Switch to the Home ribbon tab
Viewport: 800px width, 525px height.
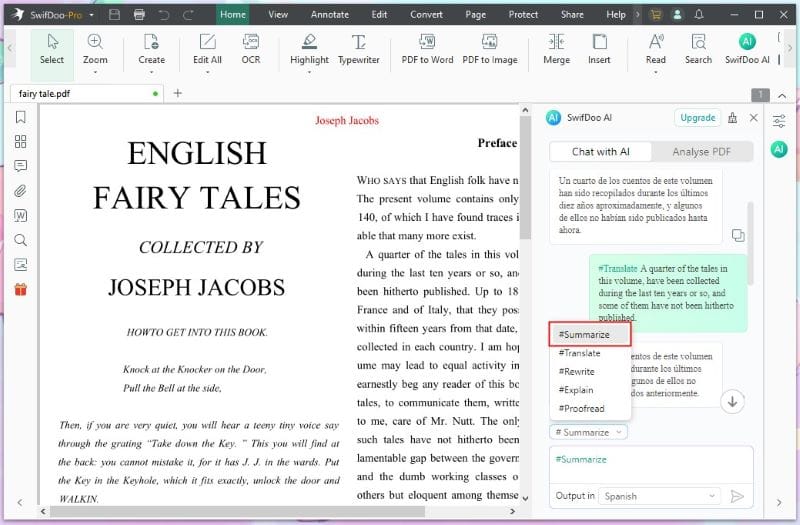point(233,15)
